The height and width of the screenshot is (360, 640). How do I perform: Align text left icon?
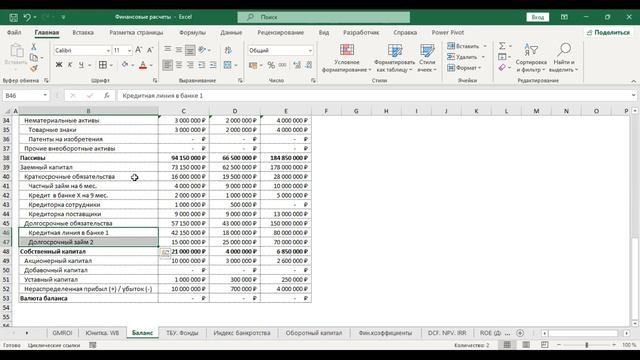click(x=167, y=65)
